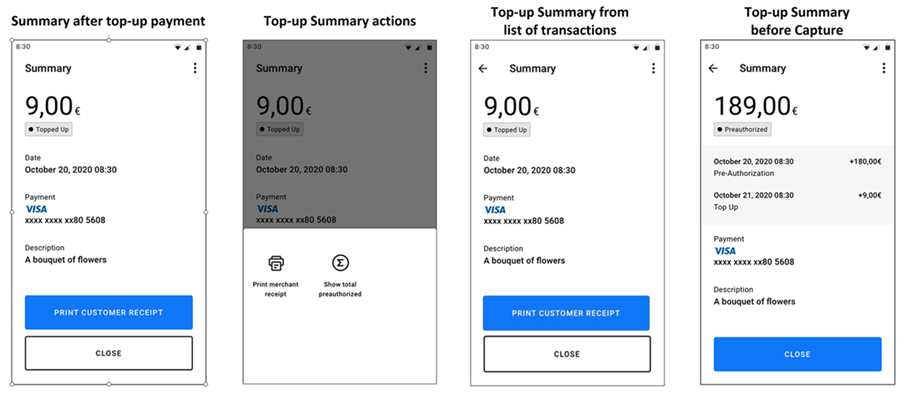Click VISA logo on the Preauthorized Summary screen
The height and width of the screenshot is (393, 906).
(x=725, y=251)
